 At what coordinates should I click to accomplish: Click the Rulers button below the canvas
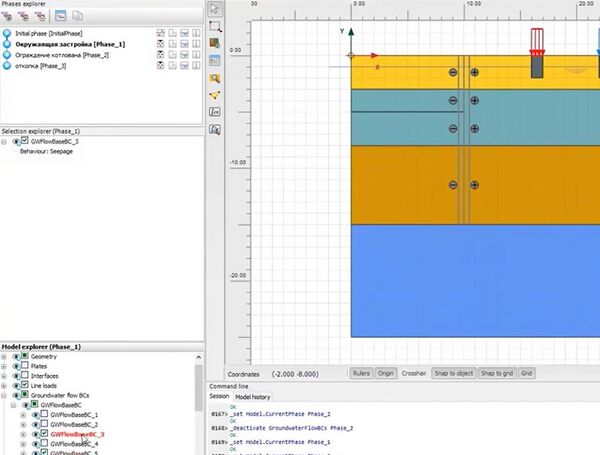pos(361,373)
